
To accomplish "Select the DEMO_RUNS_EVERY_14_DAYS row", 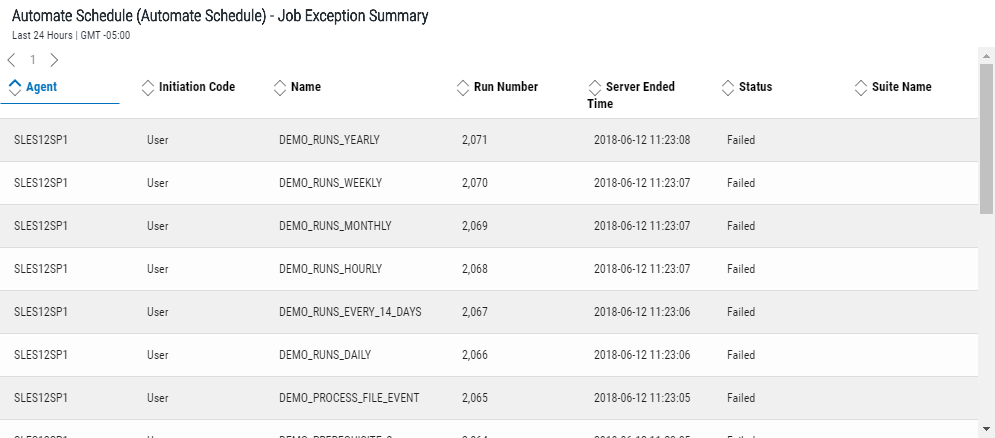I will pyautogui.click(x=350, y=312).
